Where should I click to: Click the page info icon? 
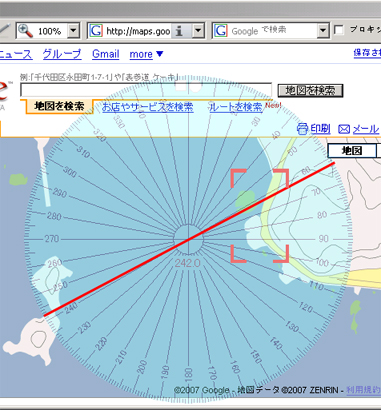click(180, 31)
